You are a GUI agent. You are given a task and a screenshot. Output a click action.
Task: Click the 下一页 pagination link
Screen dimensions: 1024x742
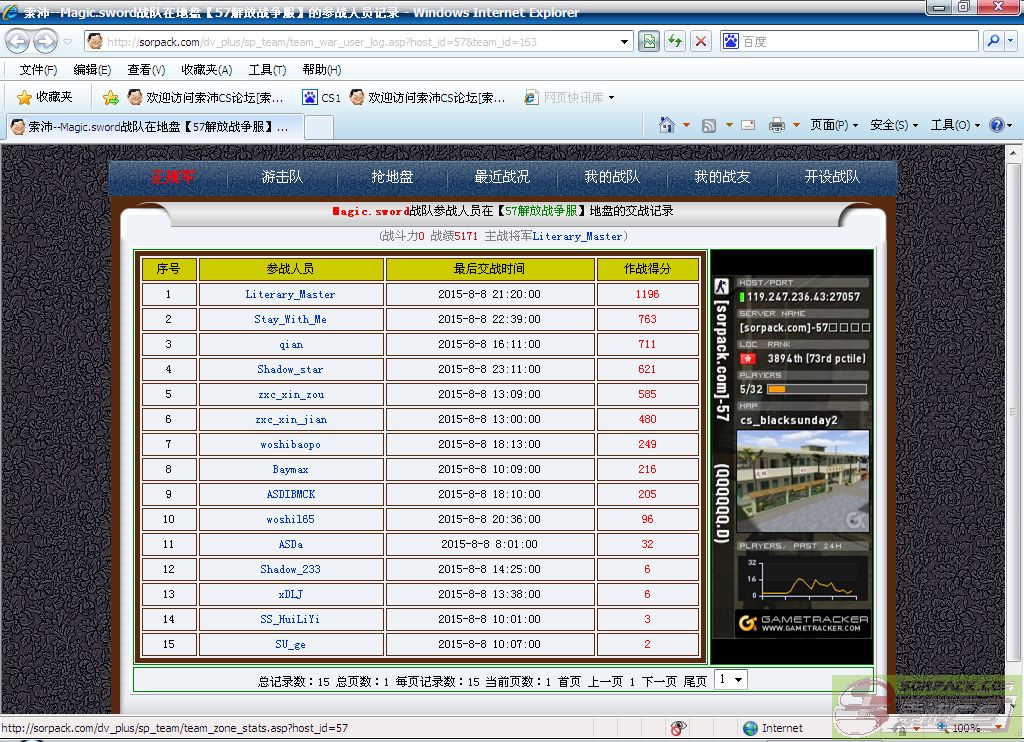659,681
